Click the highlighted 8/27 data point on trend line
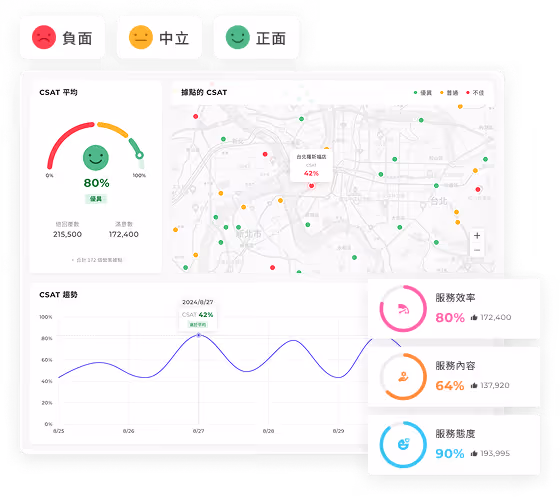 click(199, 335)
